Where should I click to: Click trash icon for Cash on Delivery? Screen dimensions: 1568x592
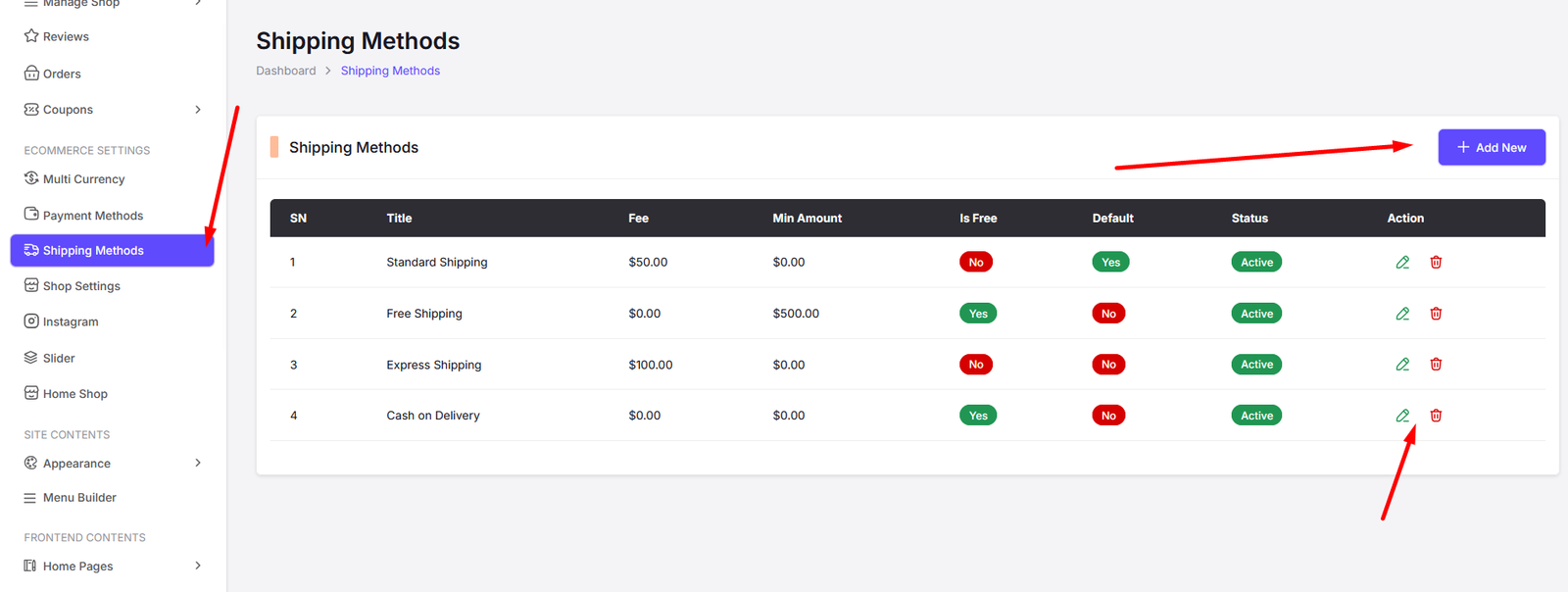click(1436, 416)
